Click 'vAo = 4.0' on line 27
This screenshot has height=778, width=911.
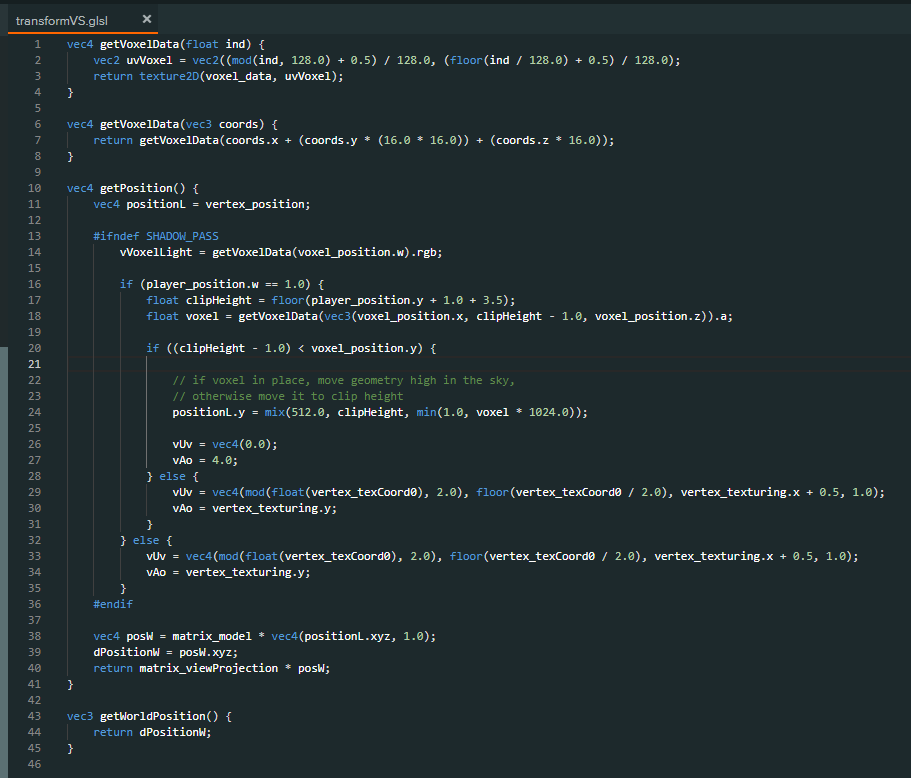tap(205, 461)
